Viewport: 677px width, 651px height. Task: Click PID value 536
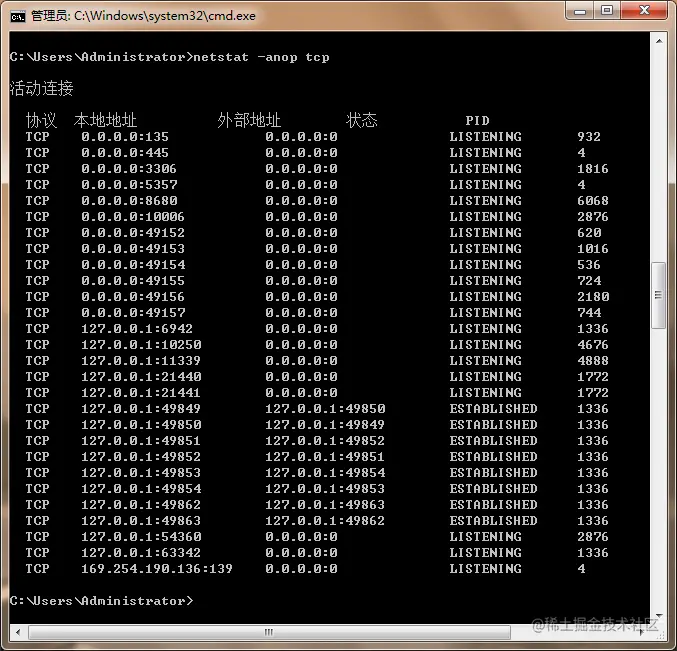(589, 265)
